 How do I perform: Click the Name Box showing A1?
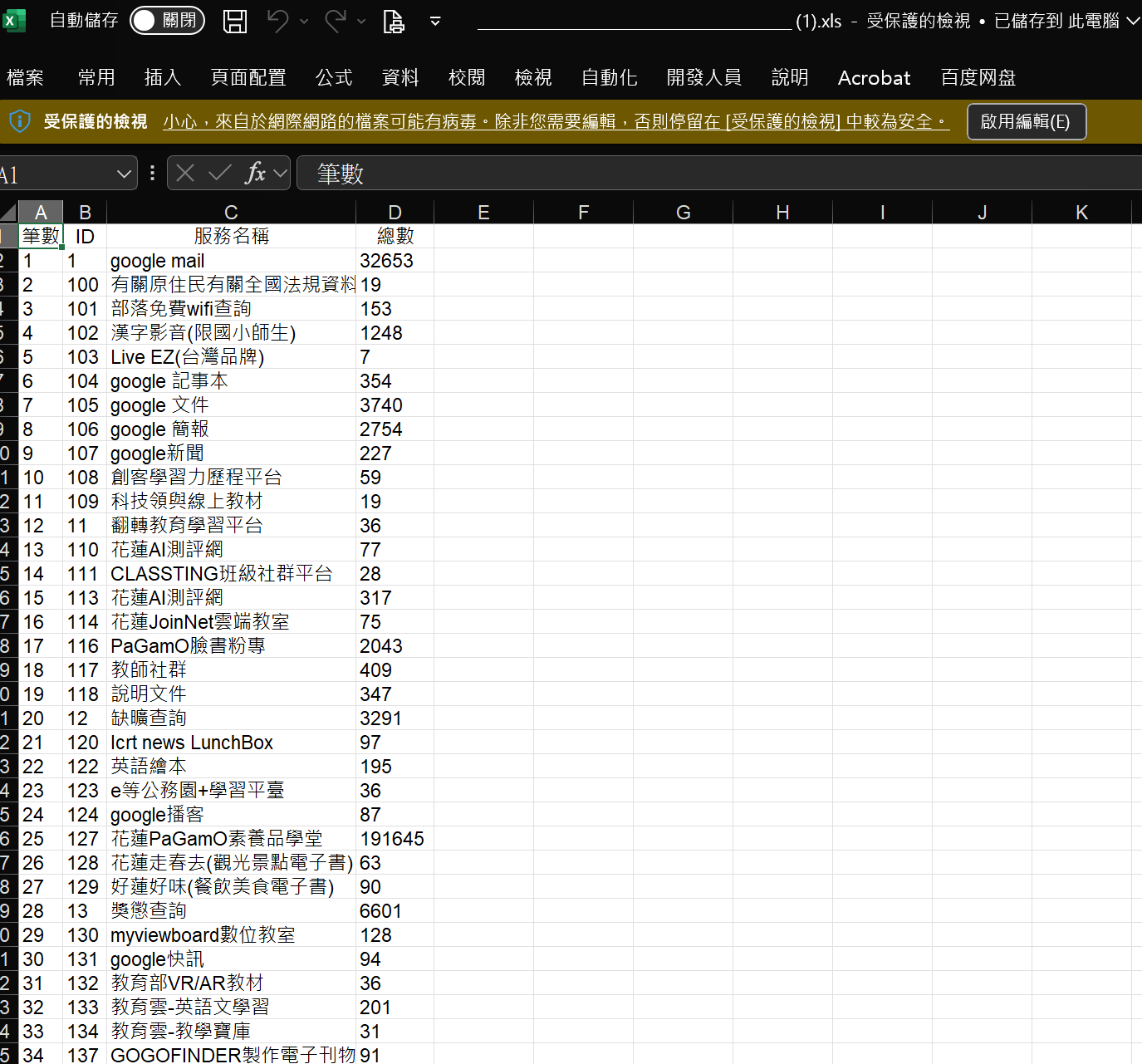tap(55, 174)
